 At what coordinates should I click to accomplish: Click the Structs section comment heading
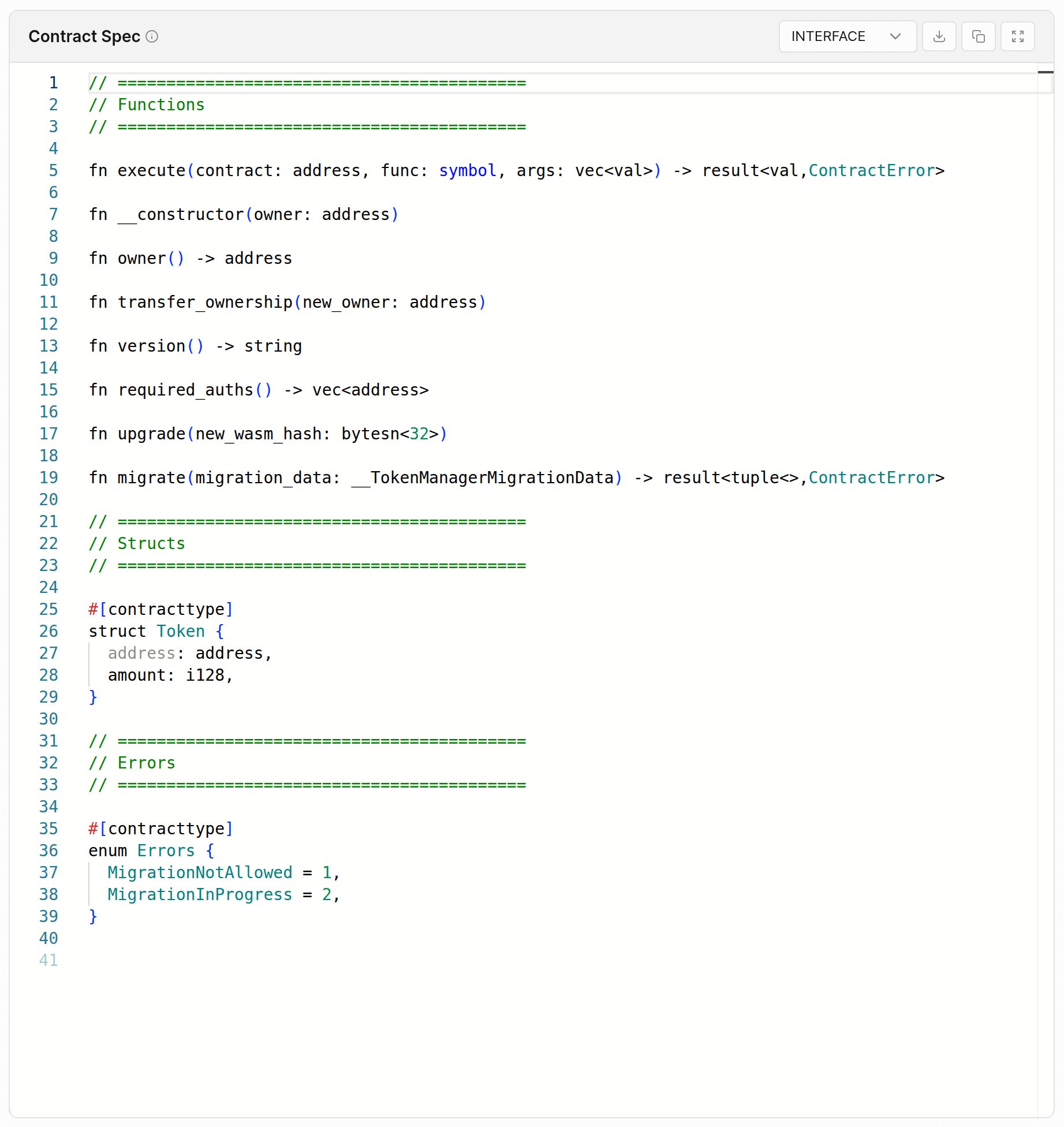pyautogui.click(x=151, y=543)
